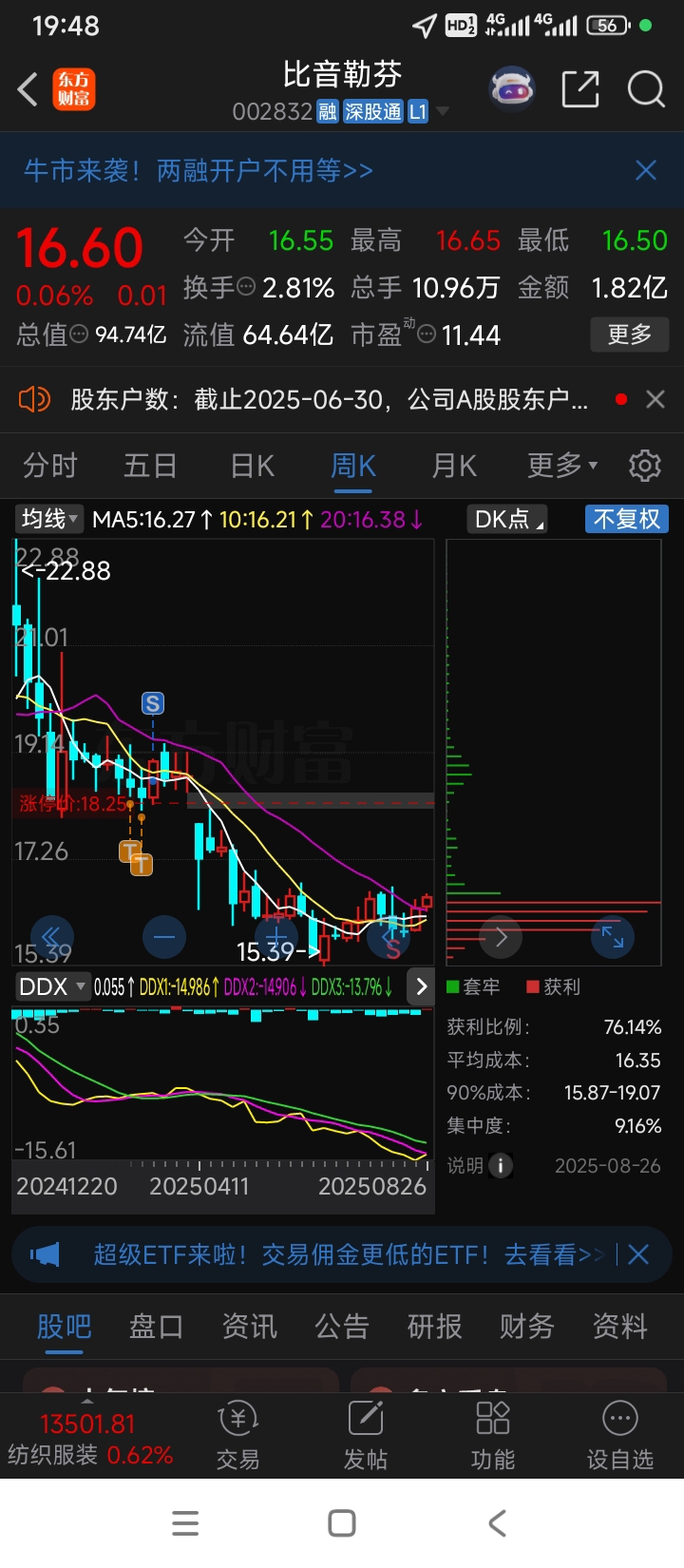The width and height of the screenshot is (684, 1568).
Task: Tap the 总值 info circle
Action: (80, 335)
